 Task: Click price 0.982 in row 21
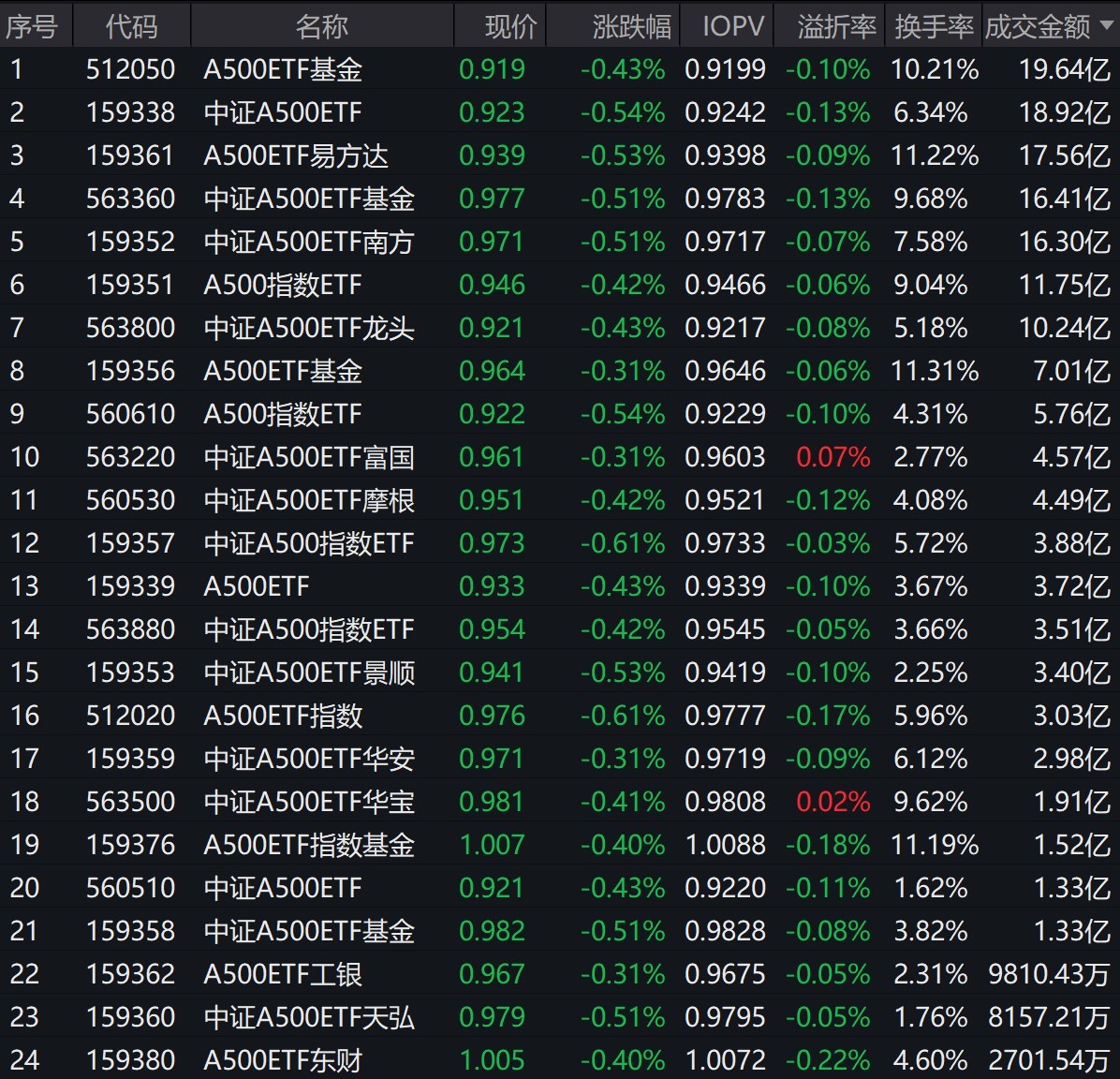point(493,930)
